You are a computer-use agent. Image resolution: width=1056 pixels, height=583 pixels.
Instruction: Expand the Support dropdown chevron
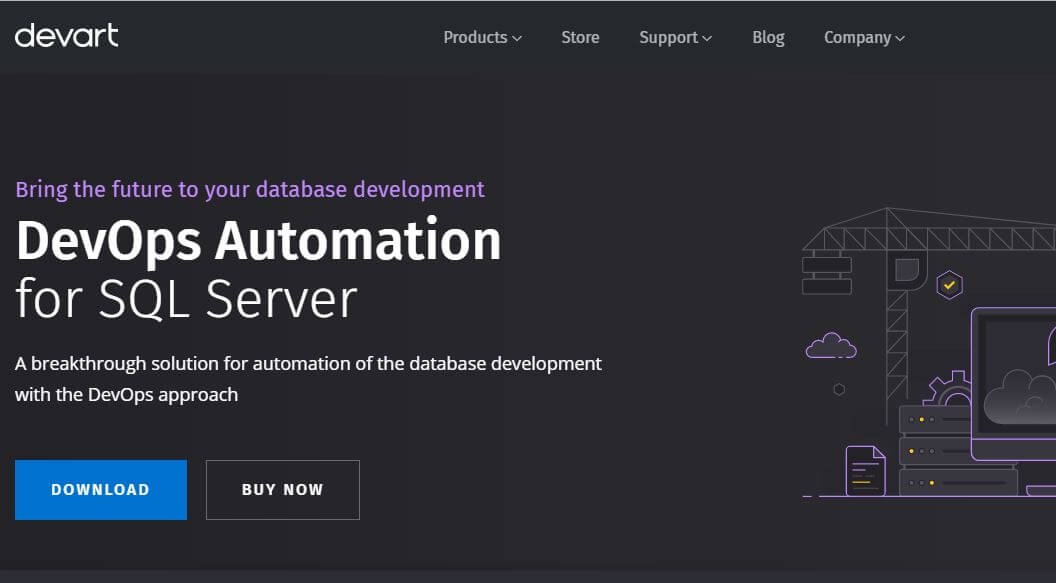pyautogui.click(x=706, y=38)
